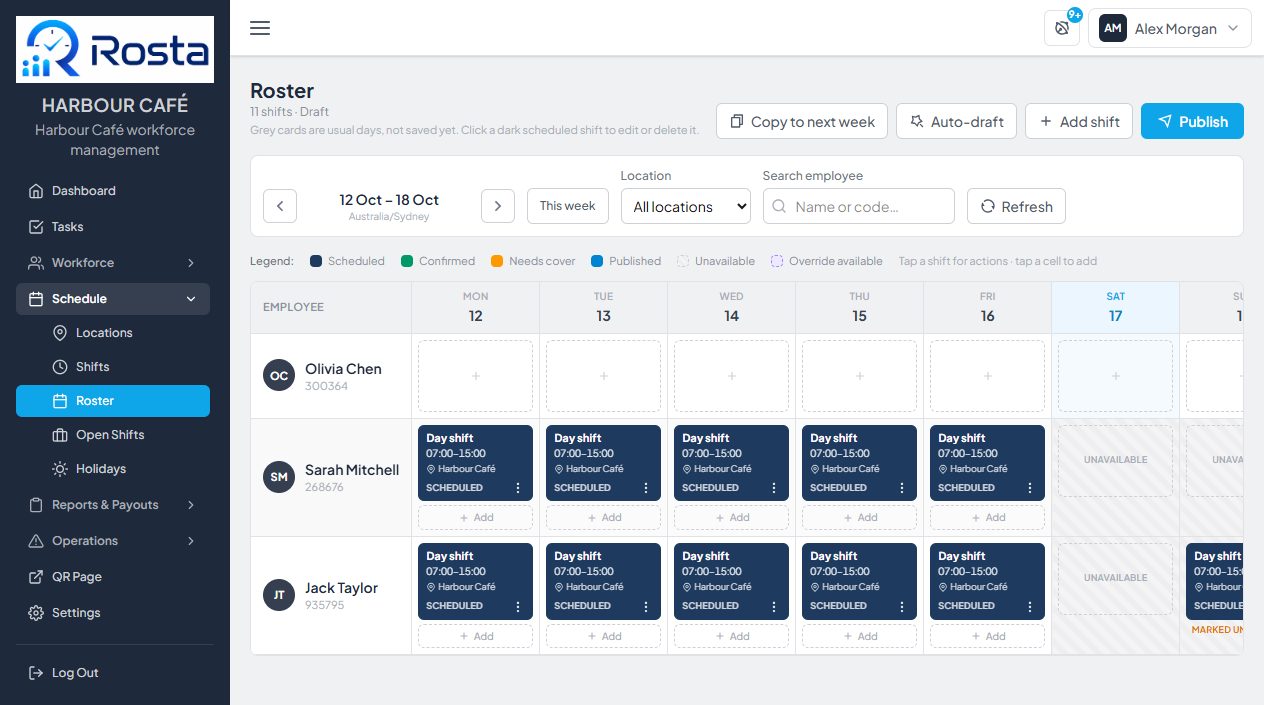Click the Published legend color swatch
Image resolution: width=1264 pixels, height=705 pixels.
[597, 261]
